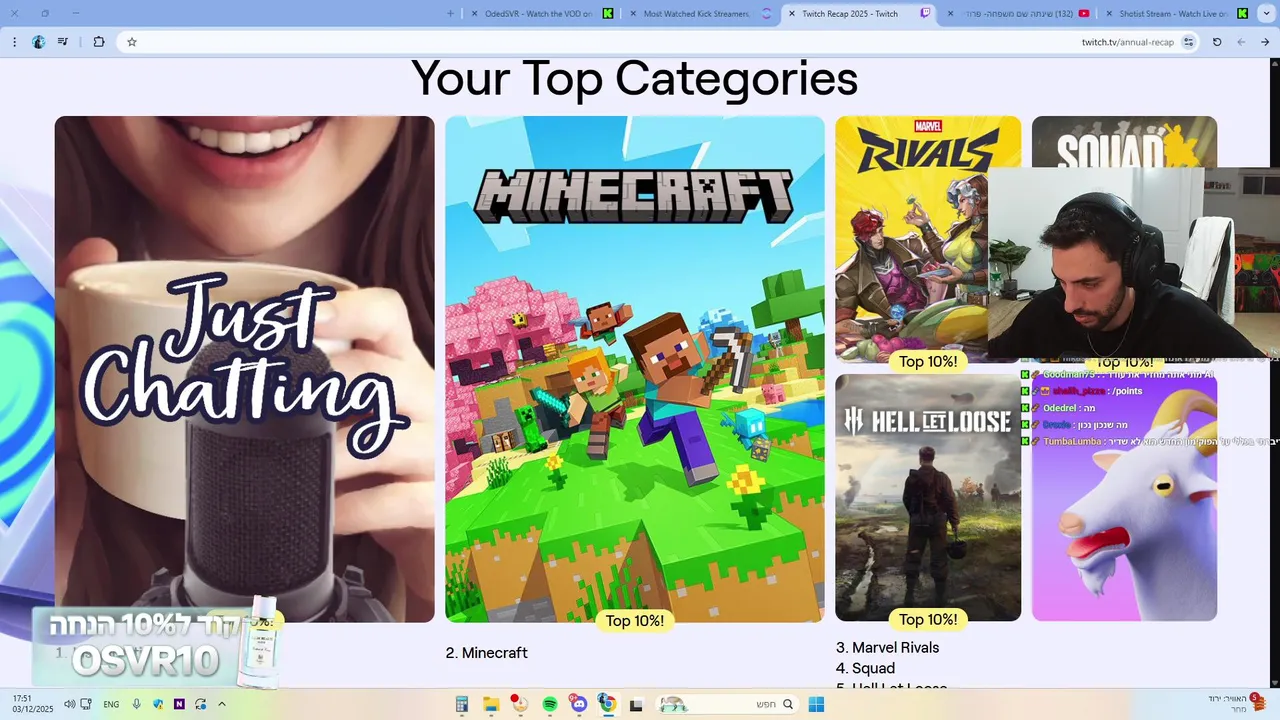Click the Windows Start button
The height and width of the screenshot is (720, 1280).
816,704
